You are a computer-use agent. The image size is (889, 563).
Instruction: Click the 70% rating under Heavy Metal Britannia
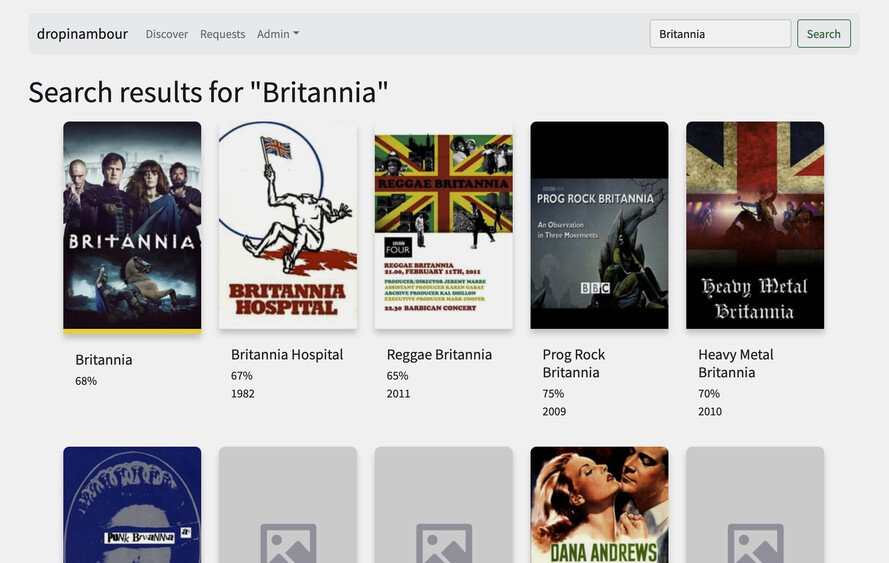pos(709,393)
